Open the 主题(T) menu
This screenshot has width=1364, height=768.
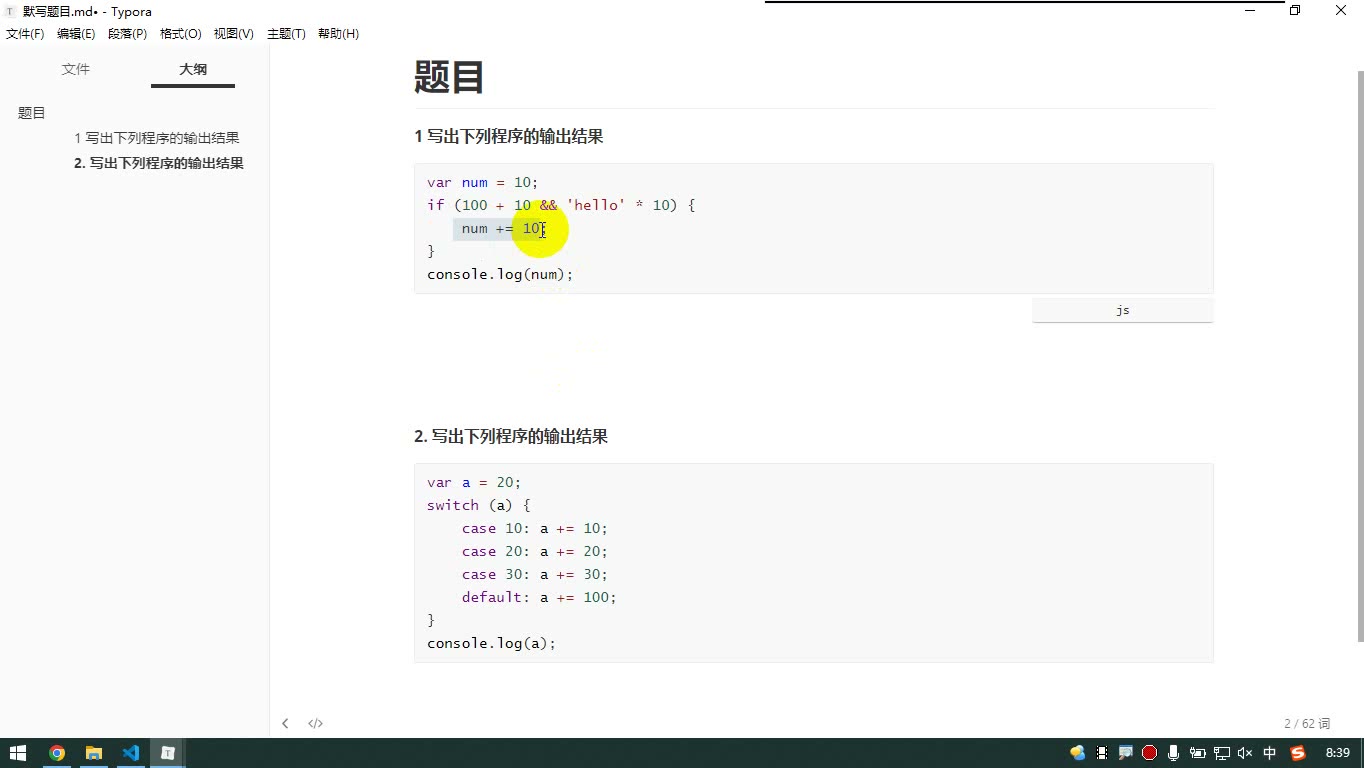click(286, 34)
